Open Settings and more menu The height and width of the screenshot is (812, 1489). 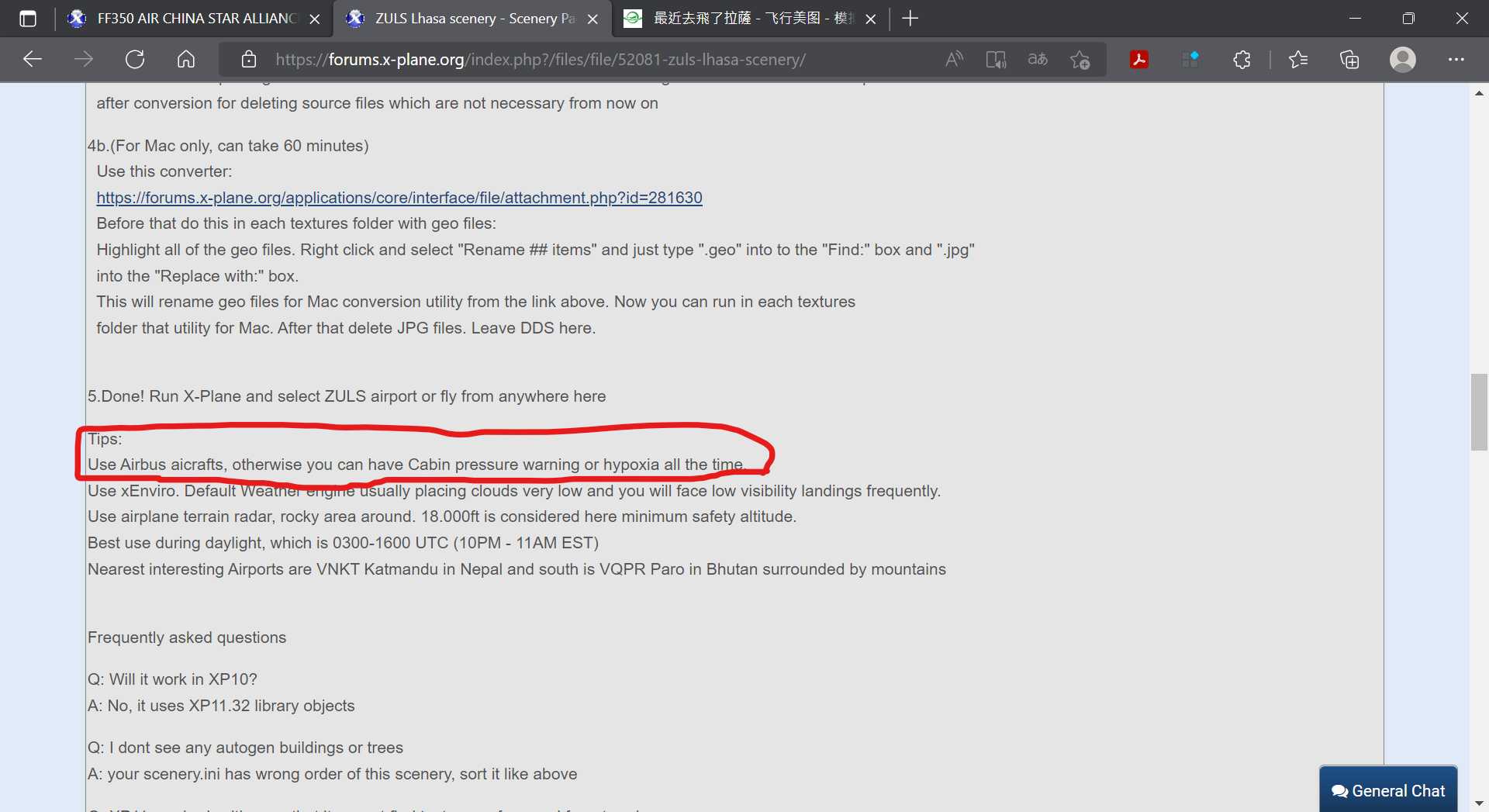(x=1456, y=60)
